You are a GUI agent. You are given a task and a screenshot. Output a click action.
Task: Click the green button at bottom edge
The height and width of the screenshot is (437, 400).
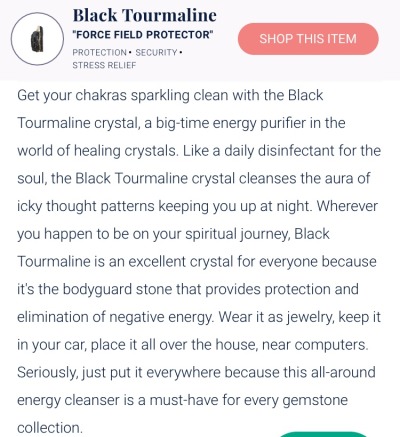click(323, 434)
